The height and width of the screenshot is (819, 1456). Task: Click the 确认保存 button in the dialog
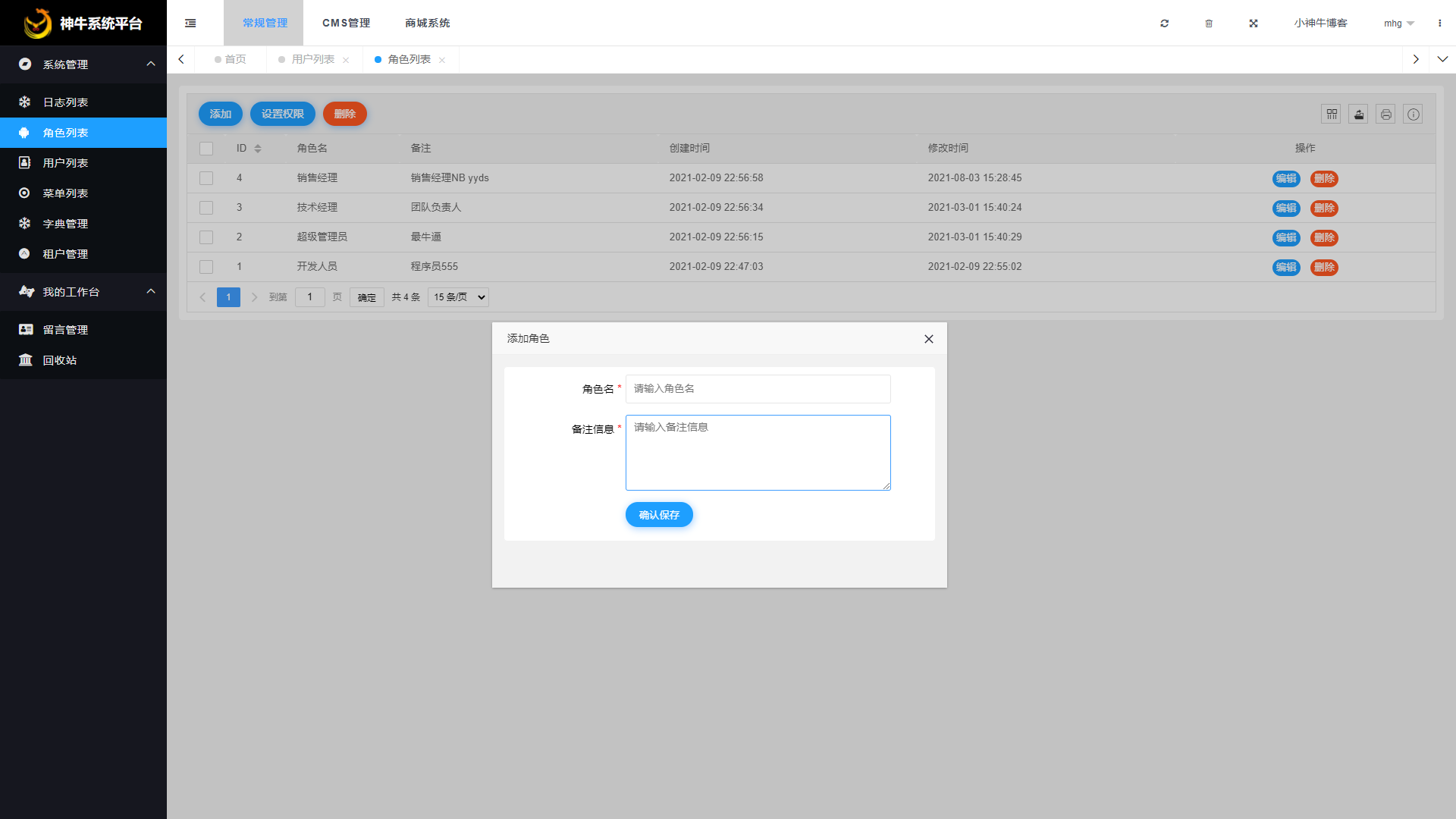pos(658,514)
